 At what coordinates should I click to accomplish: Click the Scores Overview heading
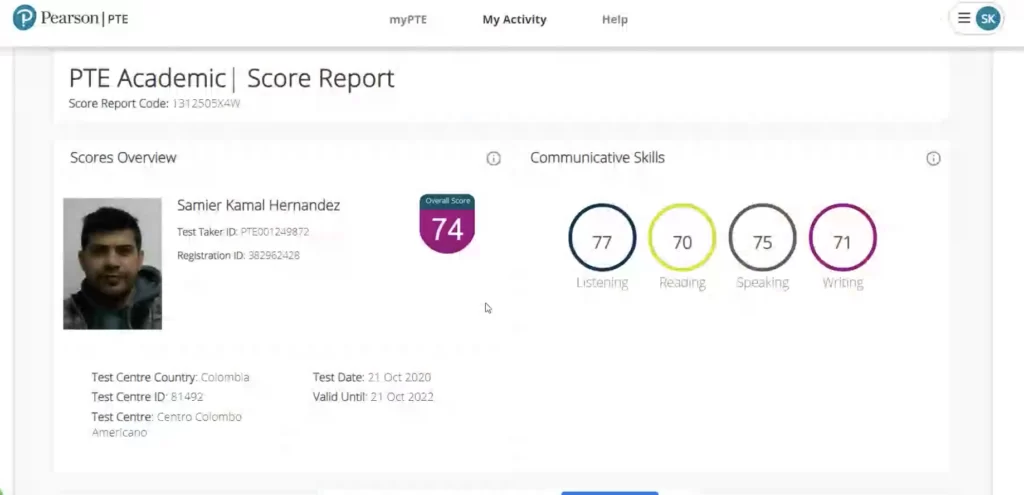tap(123, 157)
